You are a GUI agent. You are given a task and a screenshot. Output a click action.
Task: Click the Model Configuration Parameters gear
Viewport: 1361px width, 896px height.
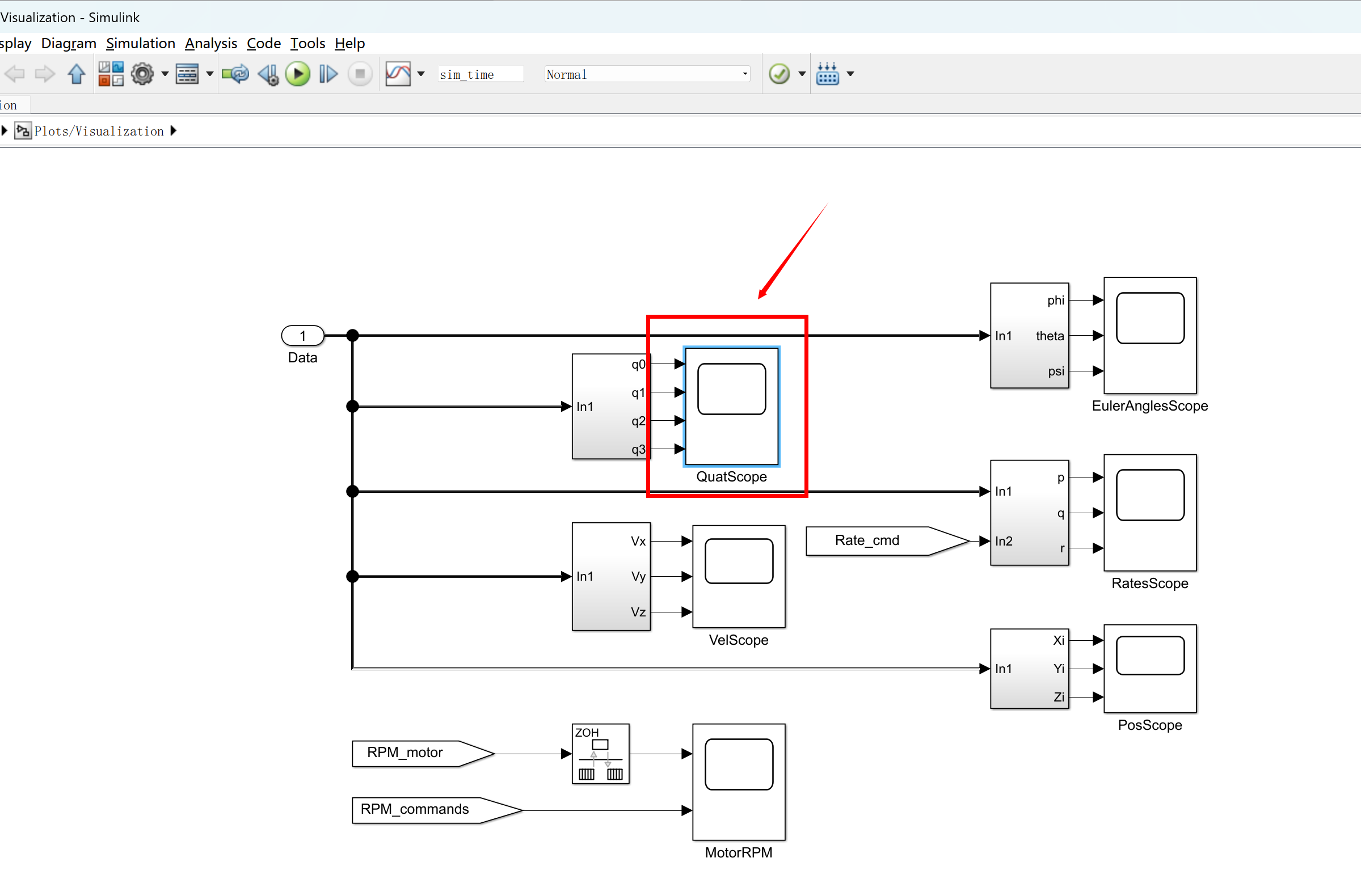click(x=142, y=74)
